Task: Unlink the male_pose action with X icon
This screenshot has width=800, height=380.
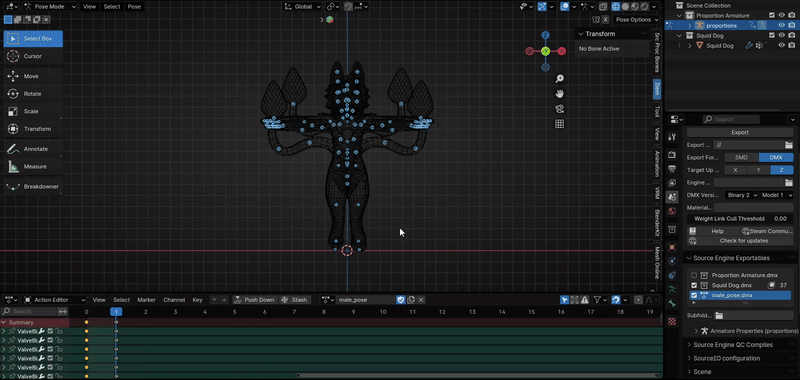Action: (421, 300)
